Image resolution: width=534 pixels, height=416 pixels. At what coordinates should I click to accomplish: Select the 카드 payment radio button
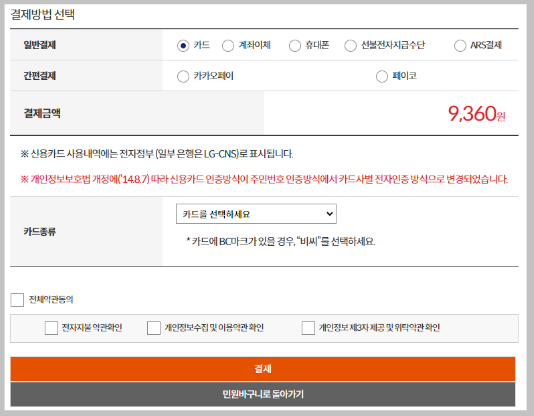point(183,45)
